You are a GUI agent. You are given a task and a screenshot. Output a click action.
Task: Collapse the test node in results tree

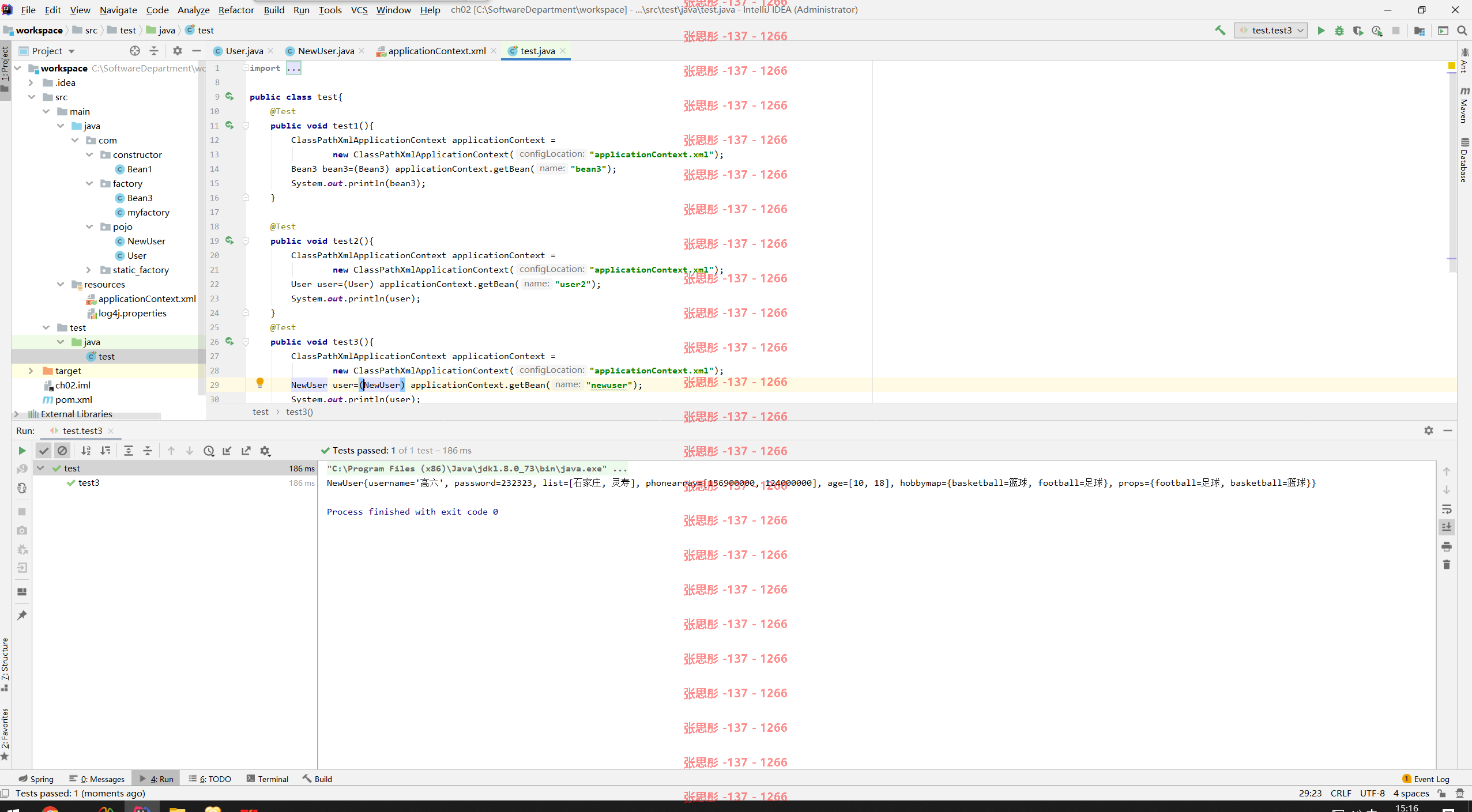40,469
